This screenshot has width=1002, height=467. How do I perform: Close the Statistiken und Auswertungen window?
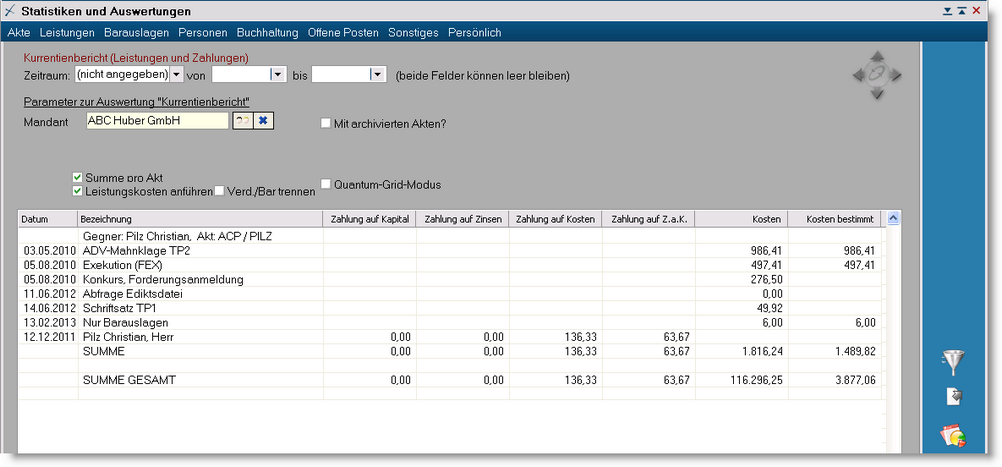(x=976, y=11)
